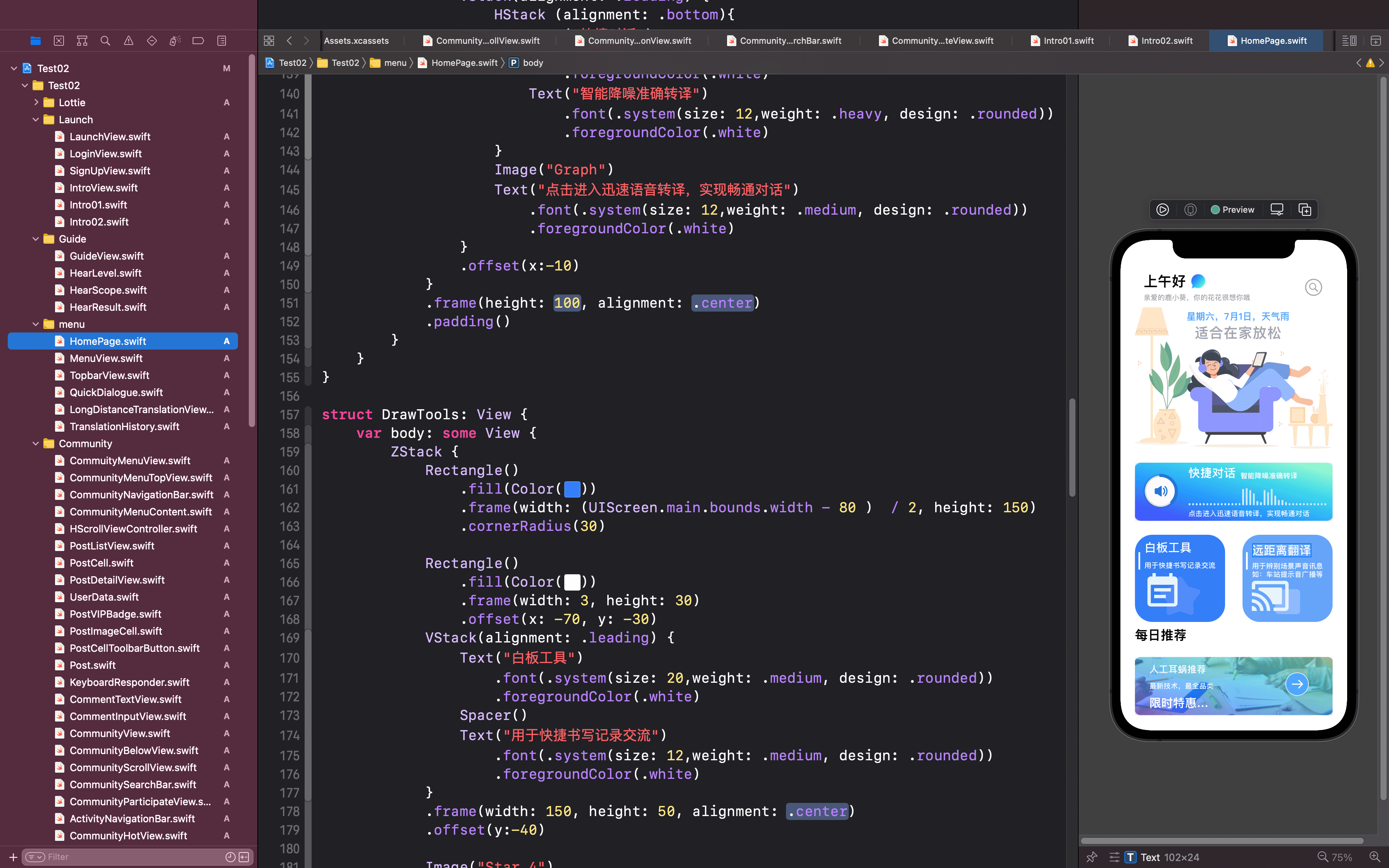The image size is (1389, 868).
Task: Collapse the Launch folder
Action: (x=36, y=119)
